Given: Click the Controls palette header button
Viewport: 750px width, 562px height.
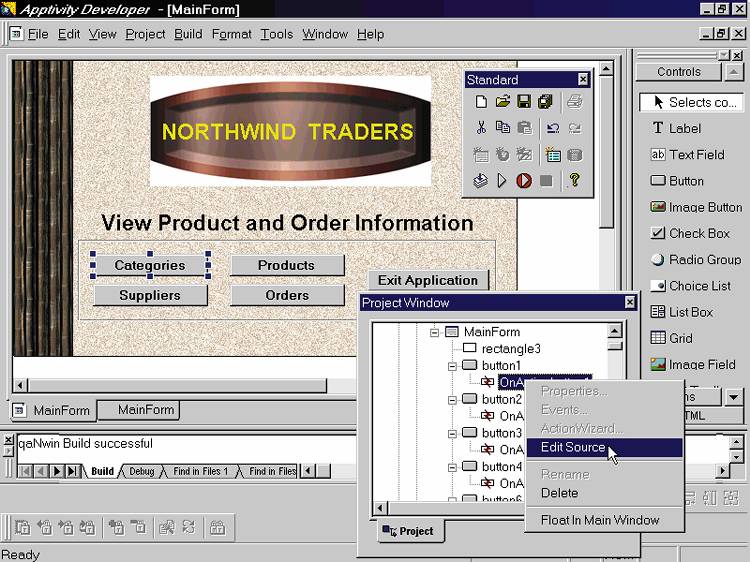Looking at the screenshot, I should pos(678,72).
